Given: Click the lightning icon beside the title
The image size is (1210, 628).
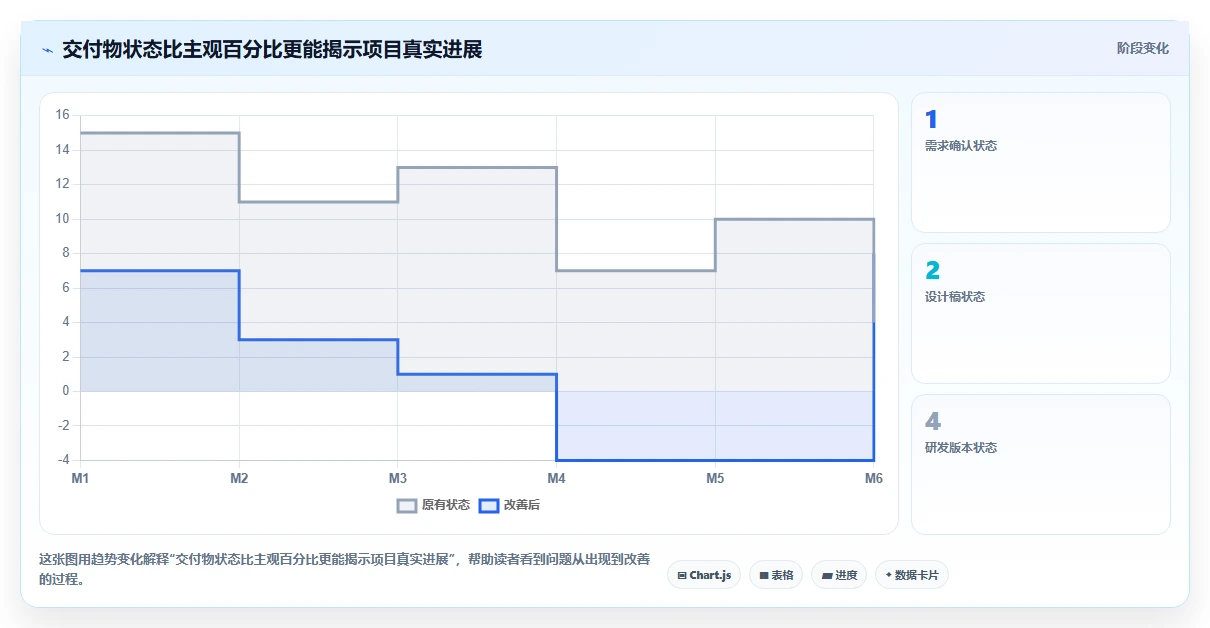Looking at the screenshot, I should (x=47, y=50).
